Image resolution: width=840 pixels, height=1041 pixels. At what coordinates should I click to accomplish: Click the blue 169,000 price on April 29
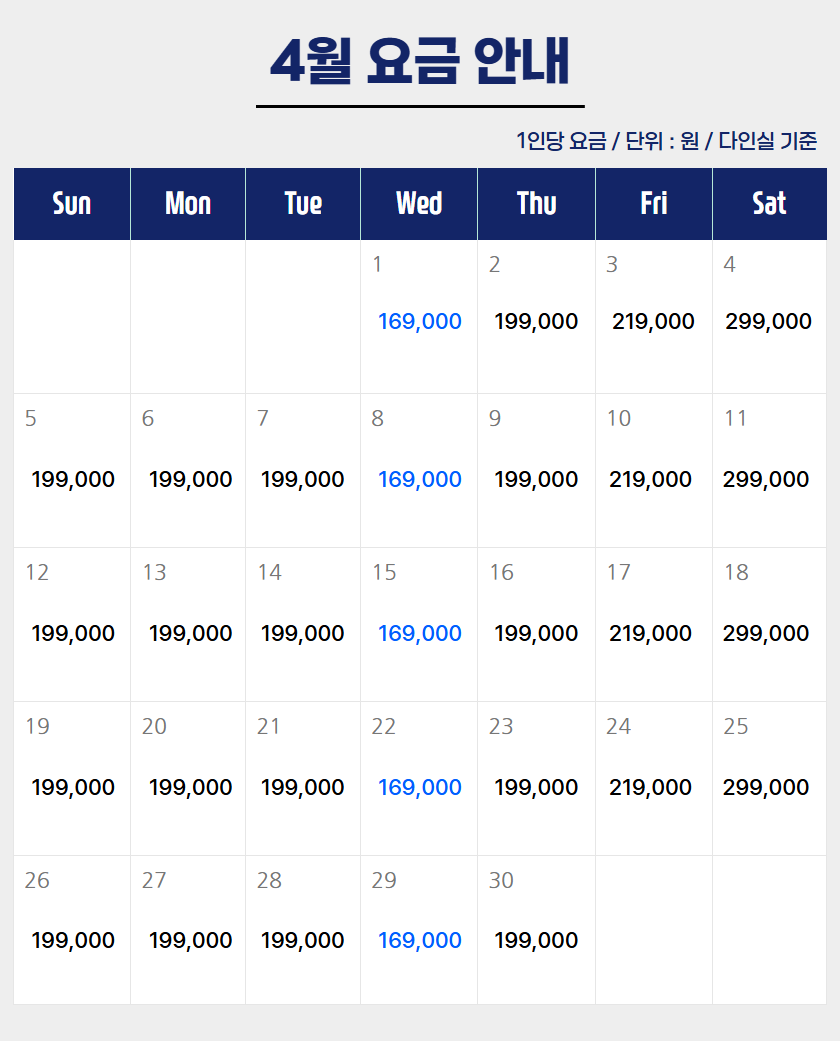tap(419, 941)
